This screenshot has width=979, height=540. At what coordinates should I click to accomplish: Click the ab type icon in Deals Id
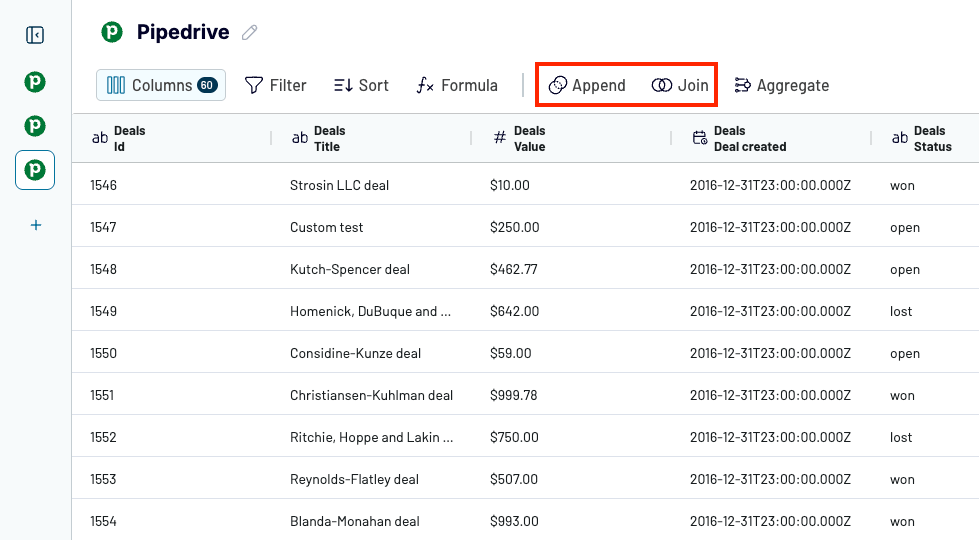coord(100,138)
